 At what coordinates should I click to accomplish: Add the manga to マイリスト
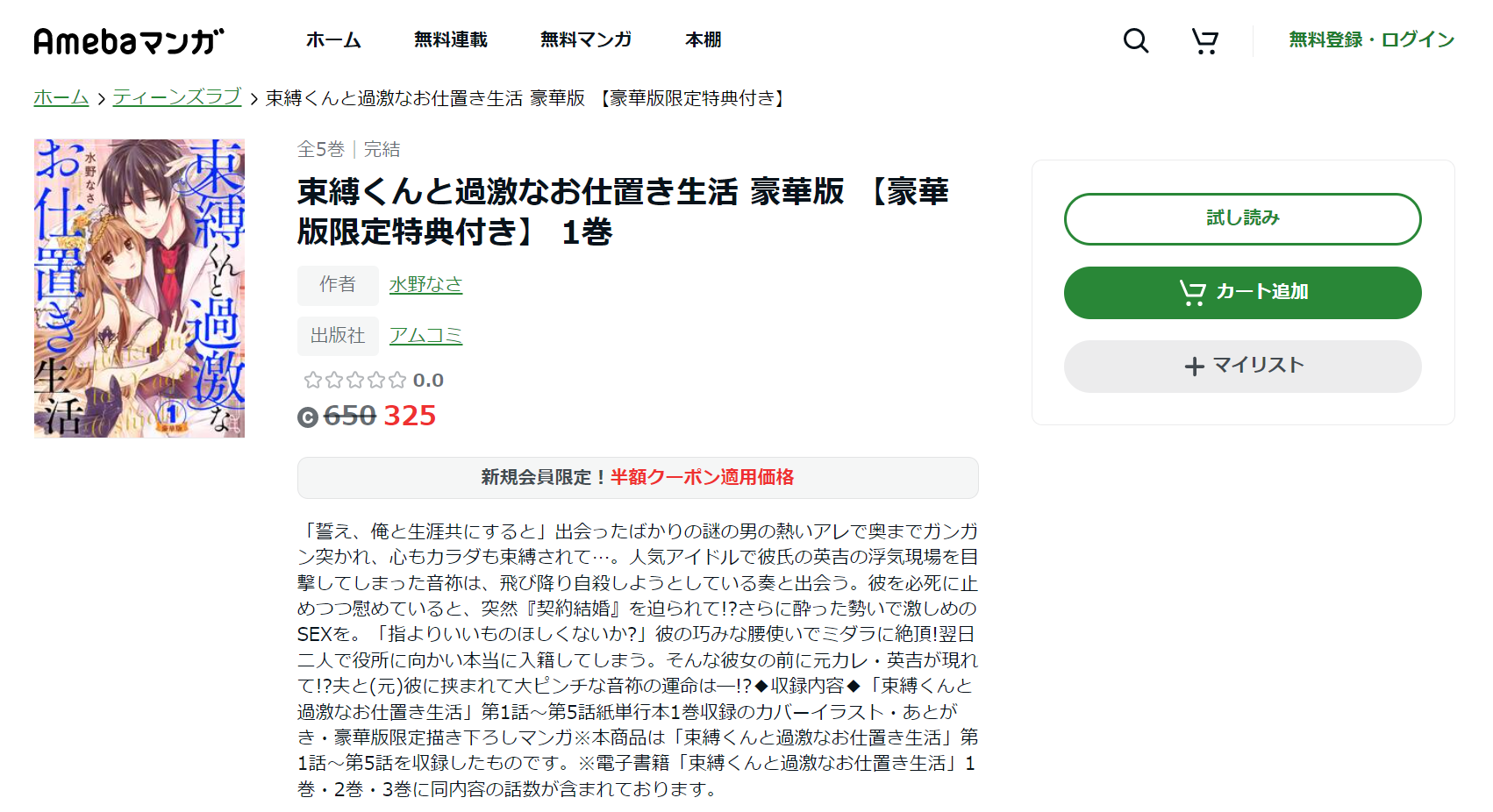point(1242,366)
